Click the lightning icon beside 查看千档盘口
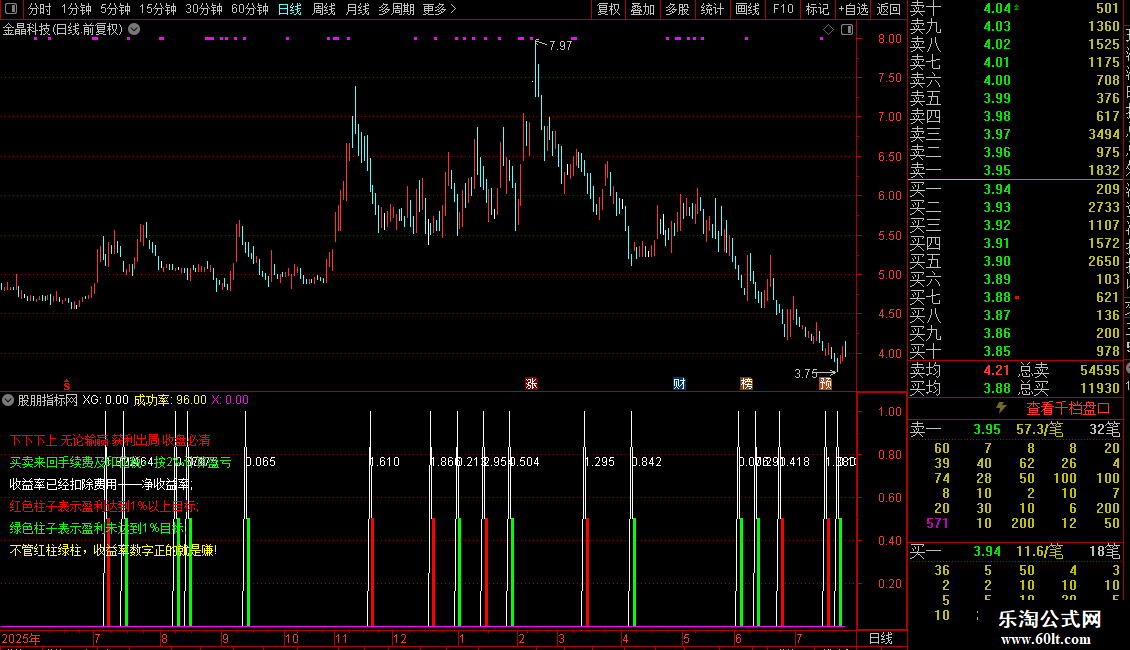 (x=1001, y=407)
